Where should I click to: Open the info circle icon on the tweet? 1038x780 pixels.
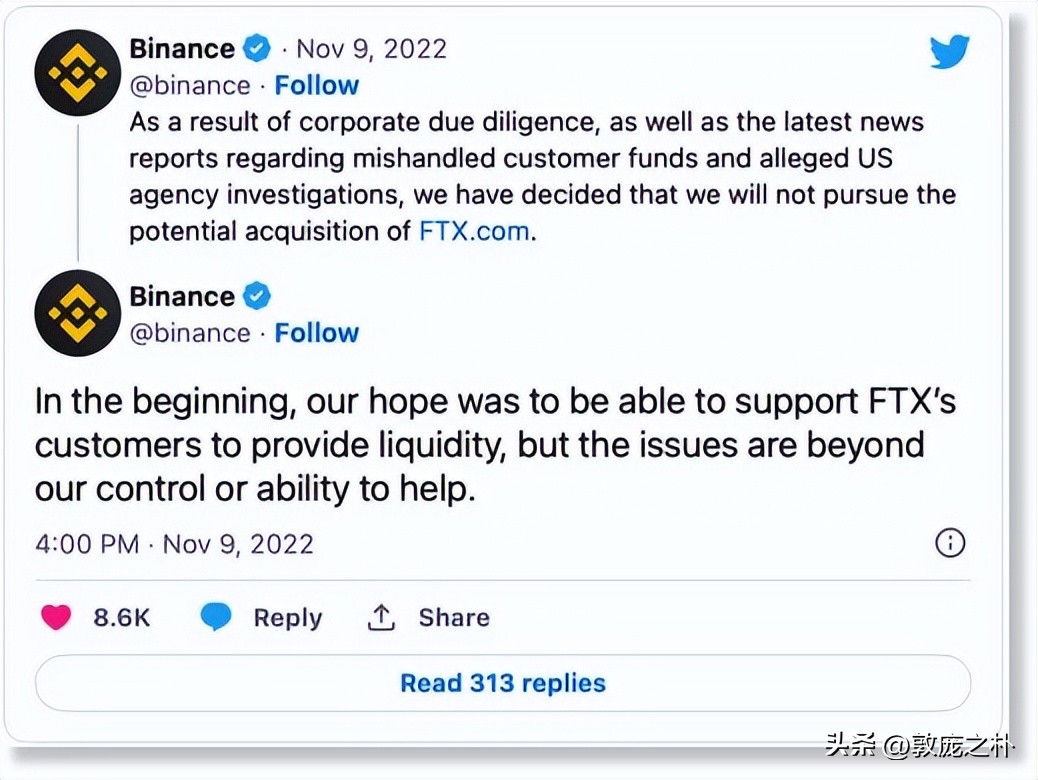click(950, 543)
